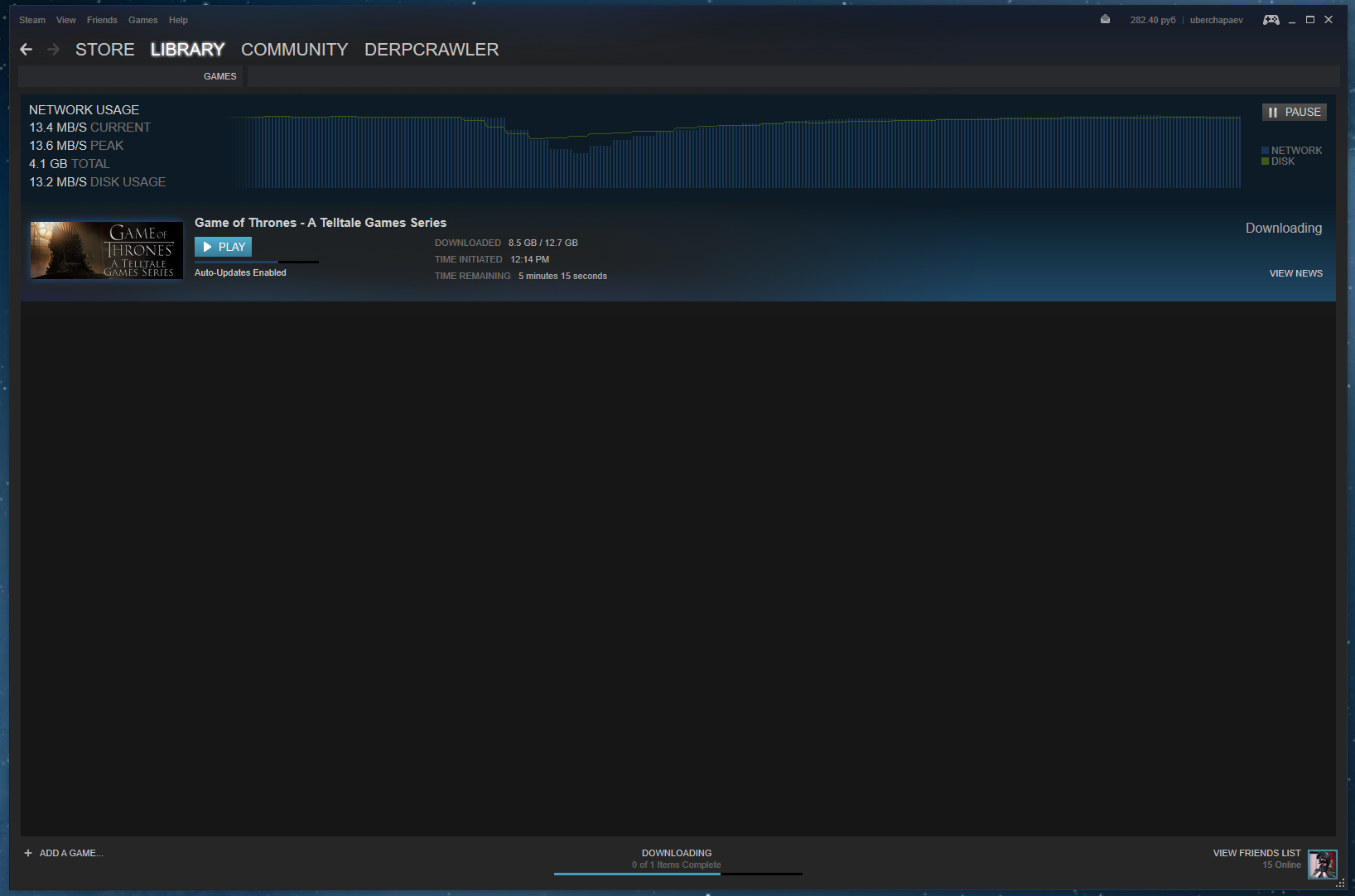Click the Downloading status label
This screenshot has height=896, width=1355.
[1284, 229]
